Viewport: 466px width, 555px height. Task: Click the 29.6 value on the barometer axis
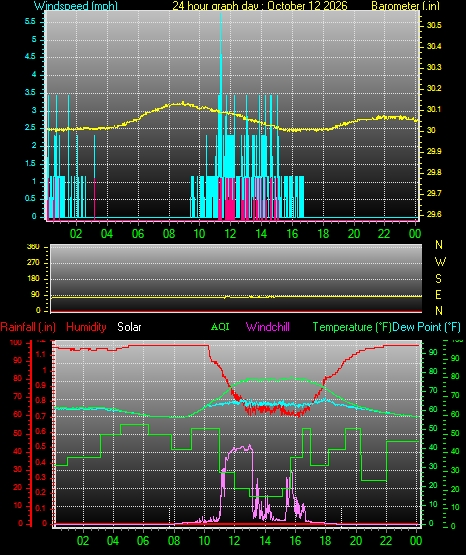(434, 214)
